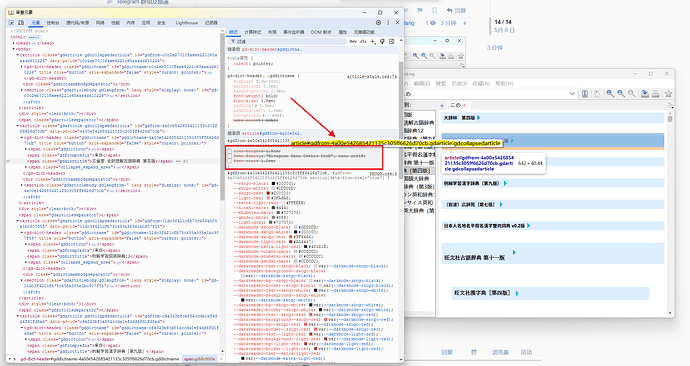Expand the 大辞林 第四版 dictionary article
This screenshot has height=366, width=690.
click(x=478, y=118)
